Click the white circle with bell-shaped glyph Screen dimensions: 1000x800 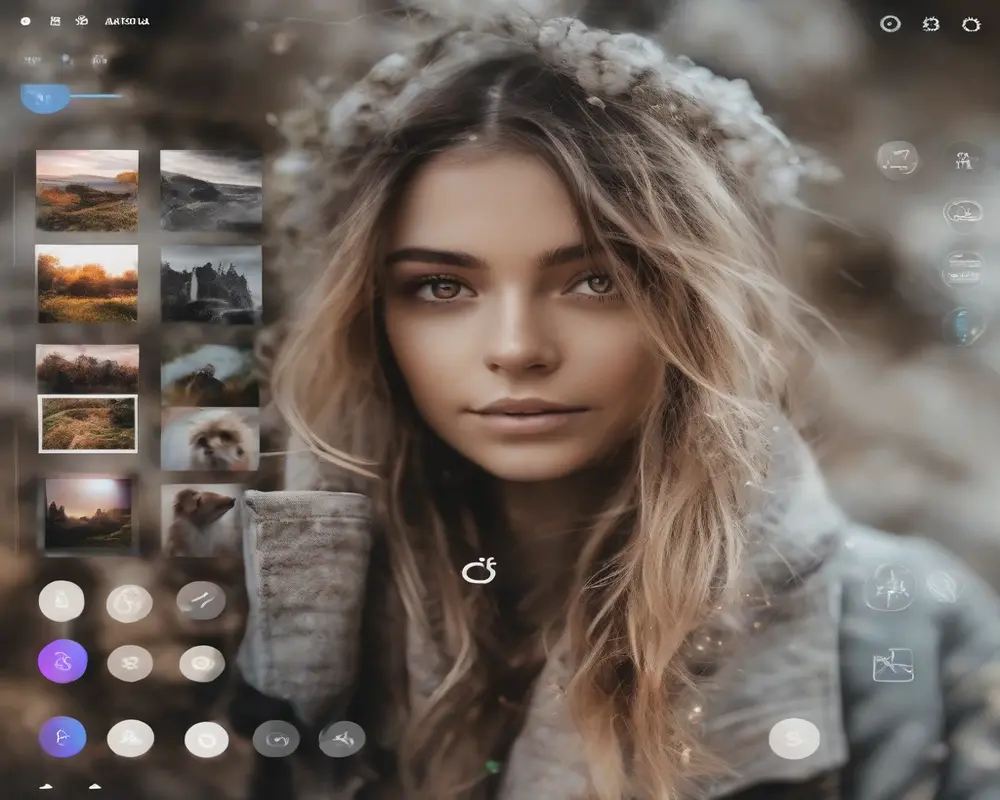pyautogui.click(x=61, y=600)
